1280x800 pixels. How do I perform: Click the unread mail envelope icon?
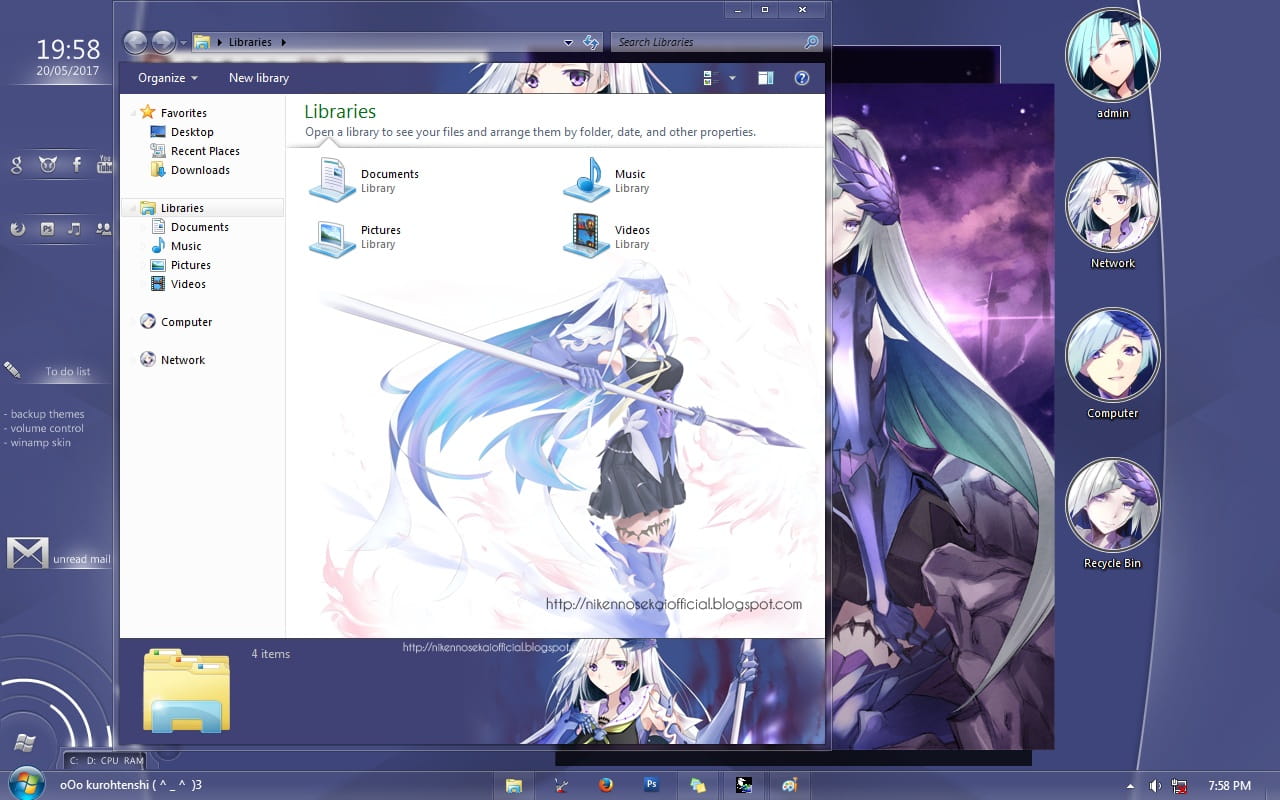pyautogui.click(x=27, y=552)
